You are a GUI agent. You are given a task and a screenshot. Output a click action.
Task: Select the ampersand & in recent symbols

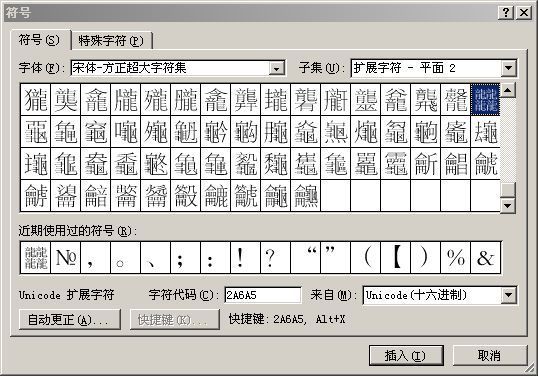[x=486, y=257]
